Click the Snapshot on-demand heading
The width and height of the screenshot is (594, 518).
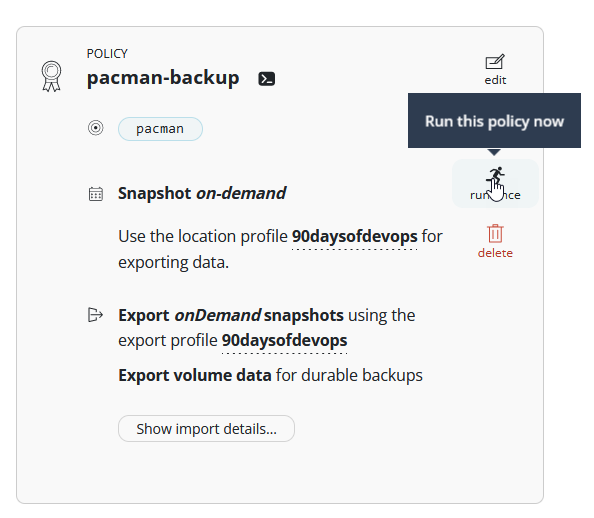202,193
